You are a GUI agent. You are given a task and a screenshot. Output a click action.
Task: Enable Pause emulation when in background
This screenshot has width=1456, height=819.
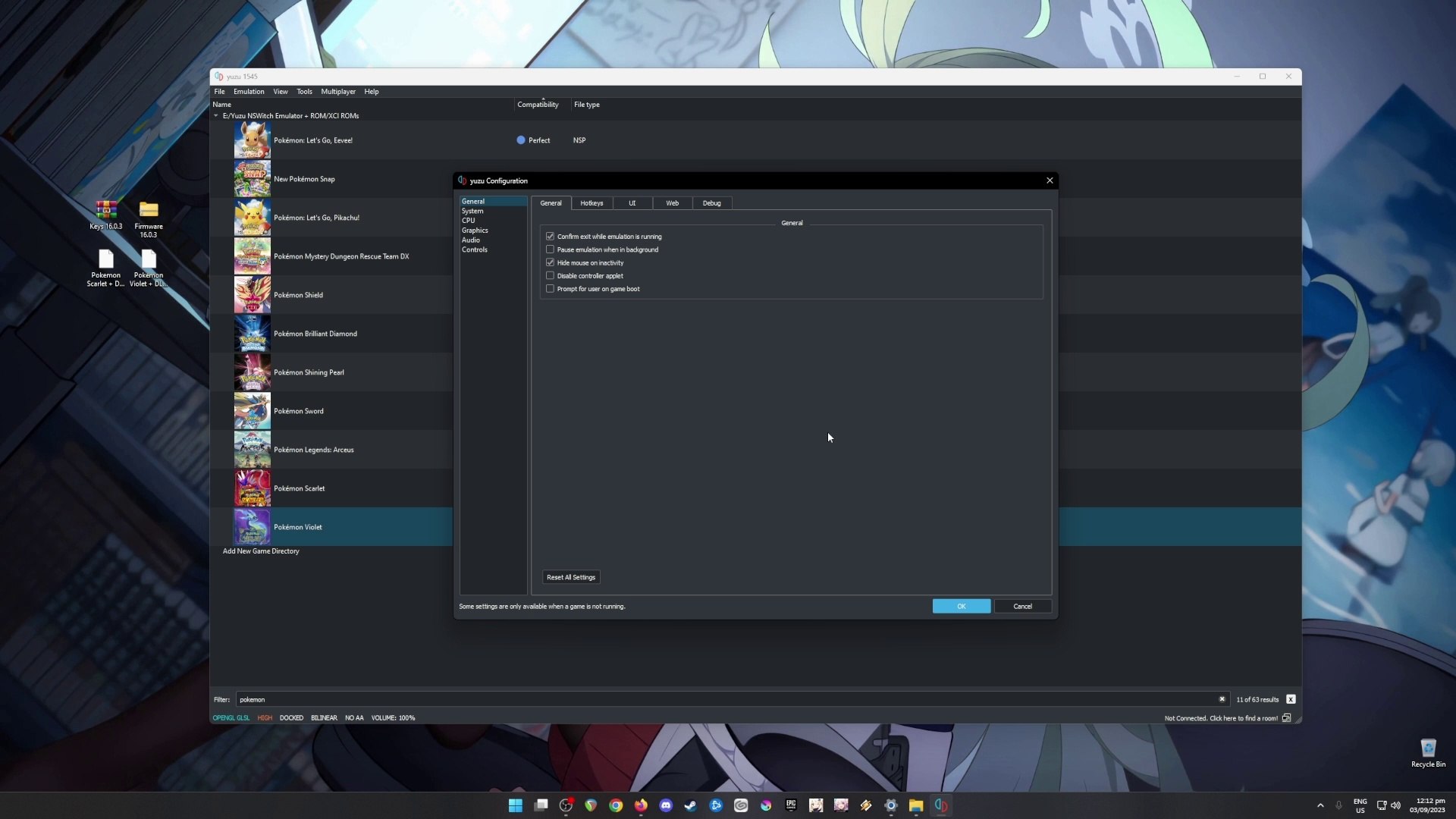pos(550,249)
